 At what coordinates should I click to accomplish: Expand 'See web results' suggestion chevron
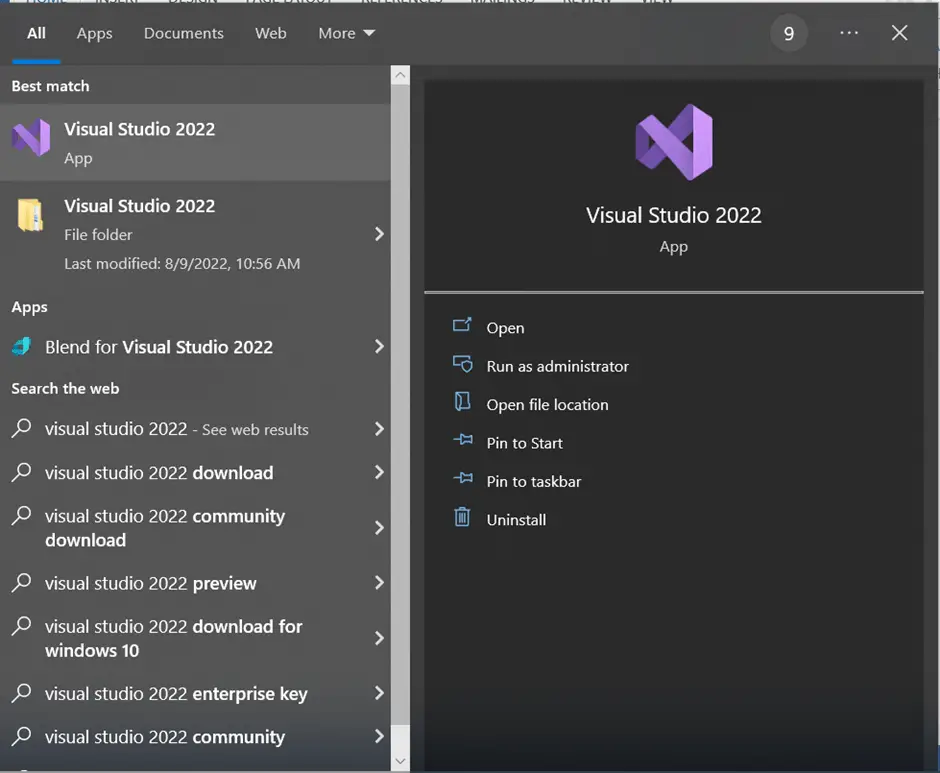[379, 429]
